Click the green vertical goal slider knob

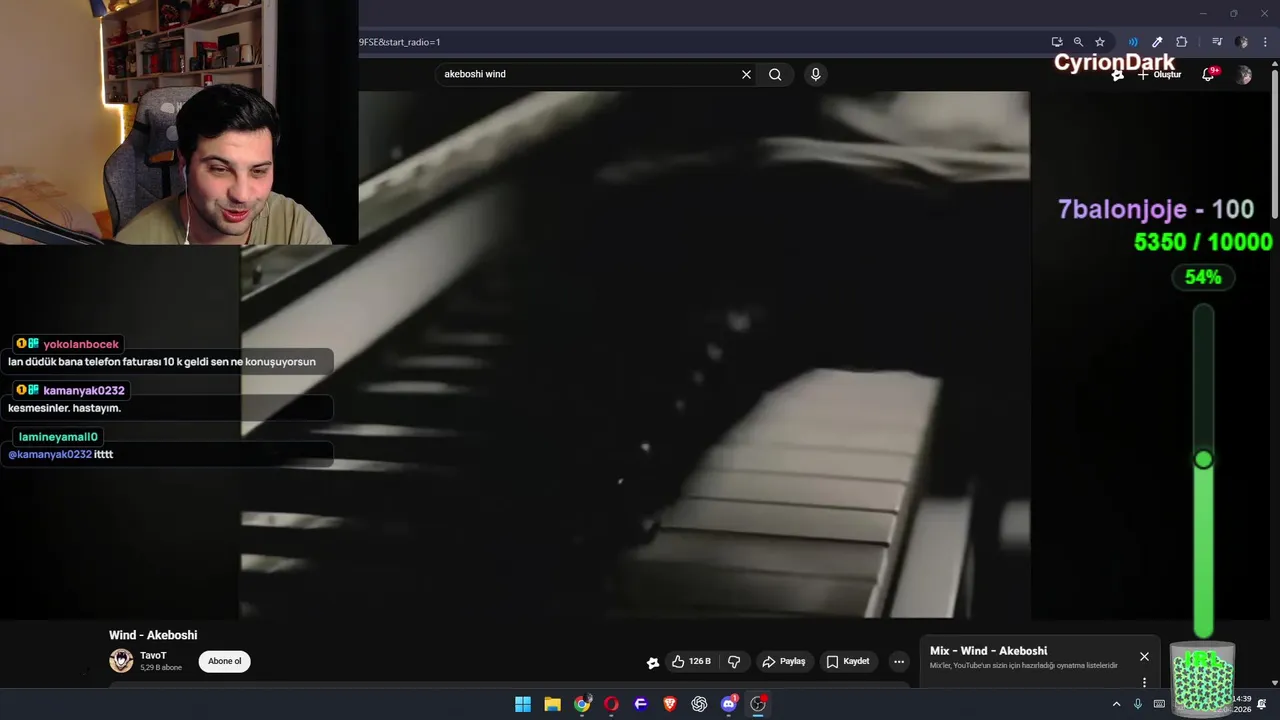click(x=1203, y=459)
